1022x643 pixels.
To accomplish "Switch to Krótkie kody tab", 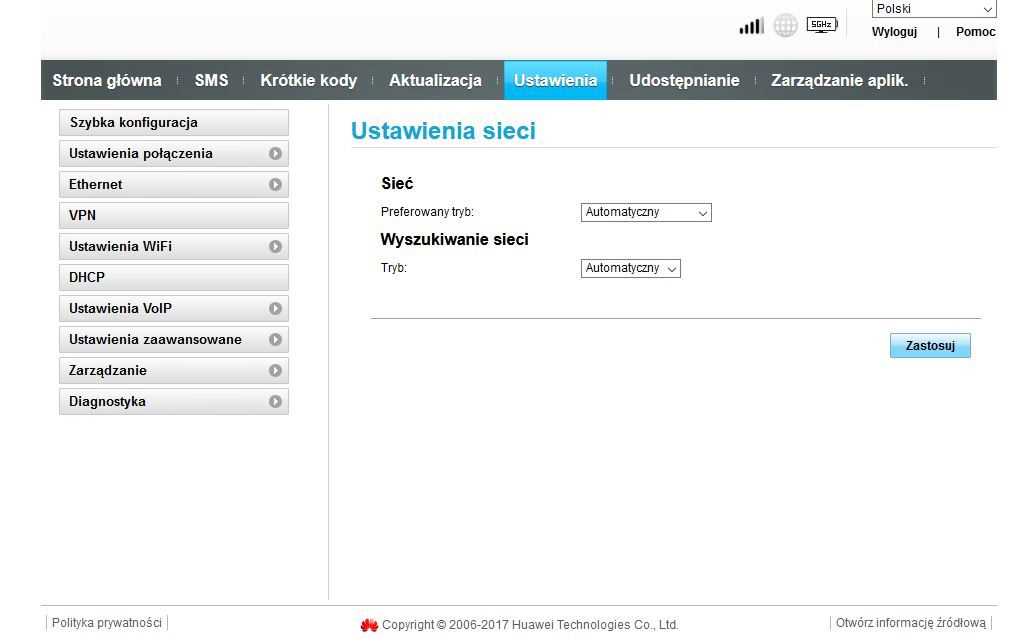I will 308,80.
